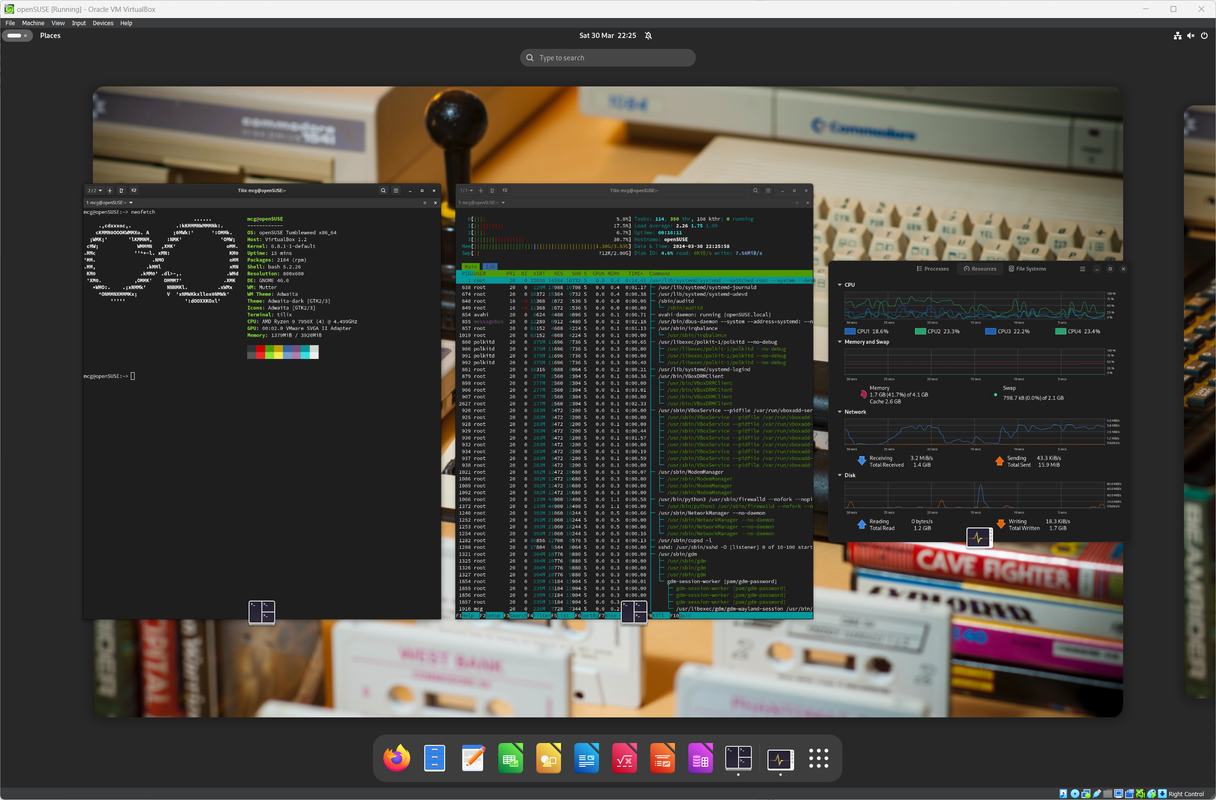Collapse the CPU section
The width and height of the screenshot is (1216, 800).
click(840, 285)
